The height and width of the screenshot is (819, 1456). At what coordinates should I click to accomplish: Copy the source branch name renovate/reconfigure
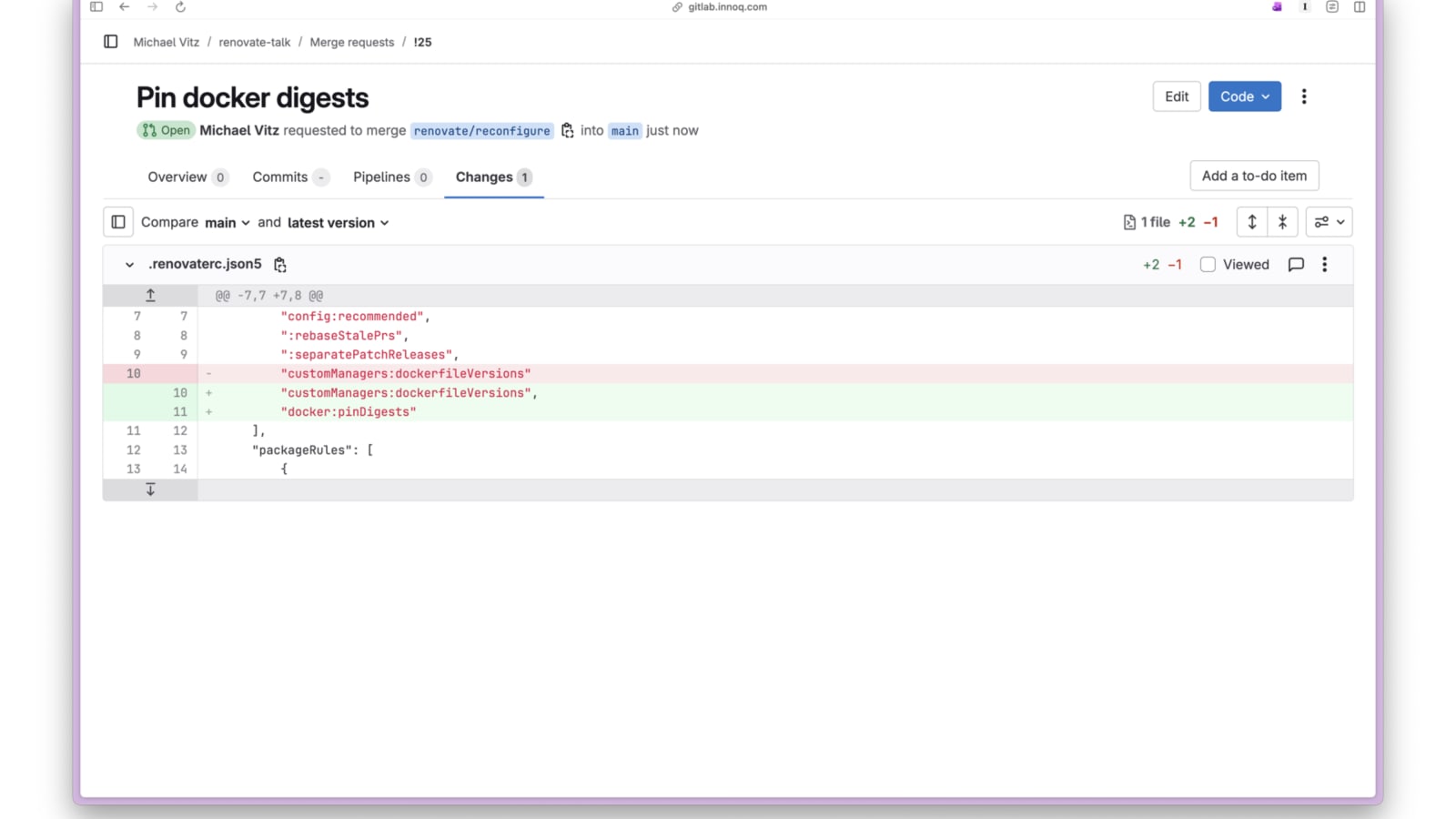pyautogui.click(x=567, y=130)
